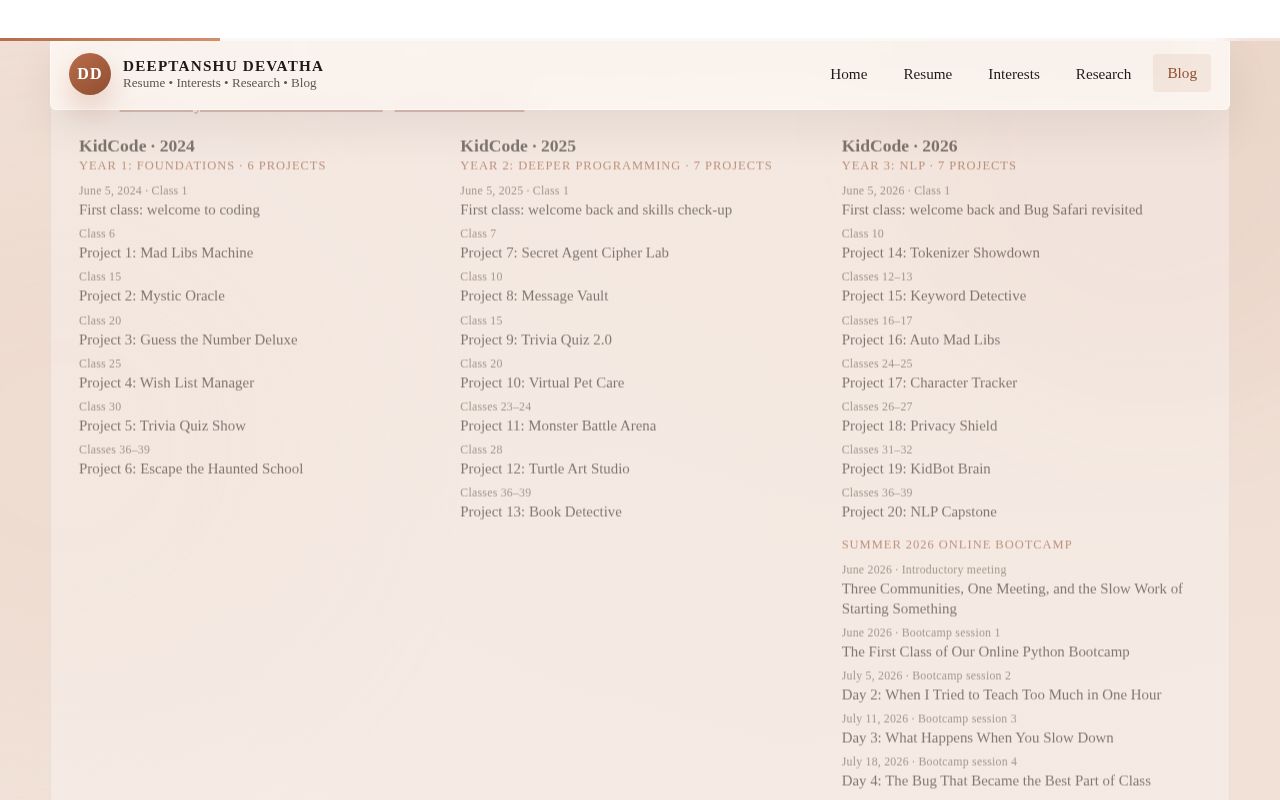
Task: View Project 4: Wish List Manager
Action: pyautogui.click(x=166, y=383)
